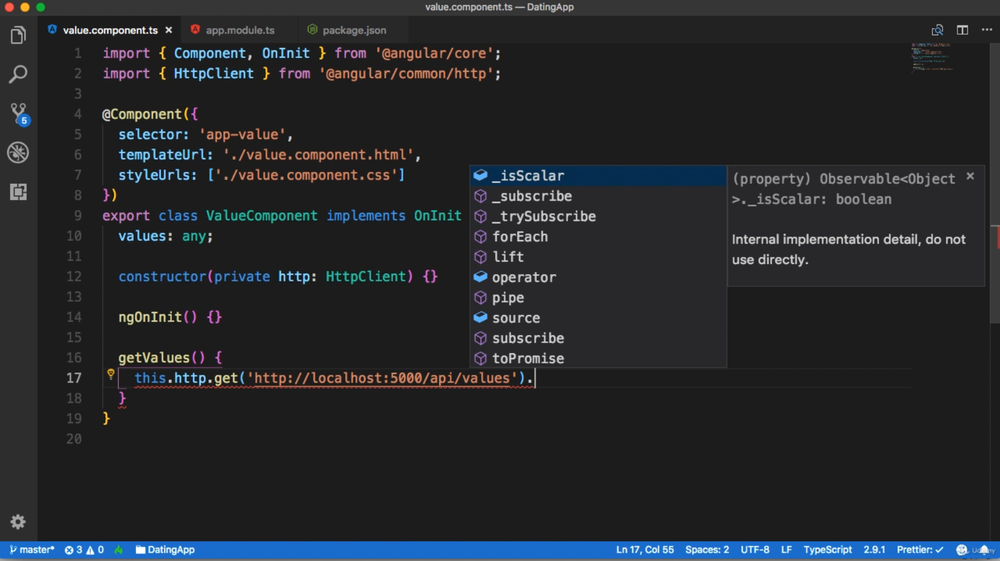Click line number 17 in gutter
This screenshot has height=561, width=1000.
(x=74, y=378)
